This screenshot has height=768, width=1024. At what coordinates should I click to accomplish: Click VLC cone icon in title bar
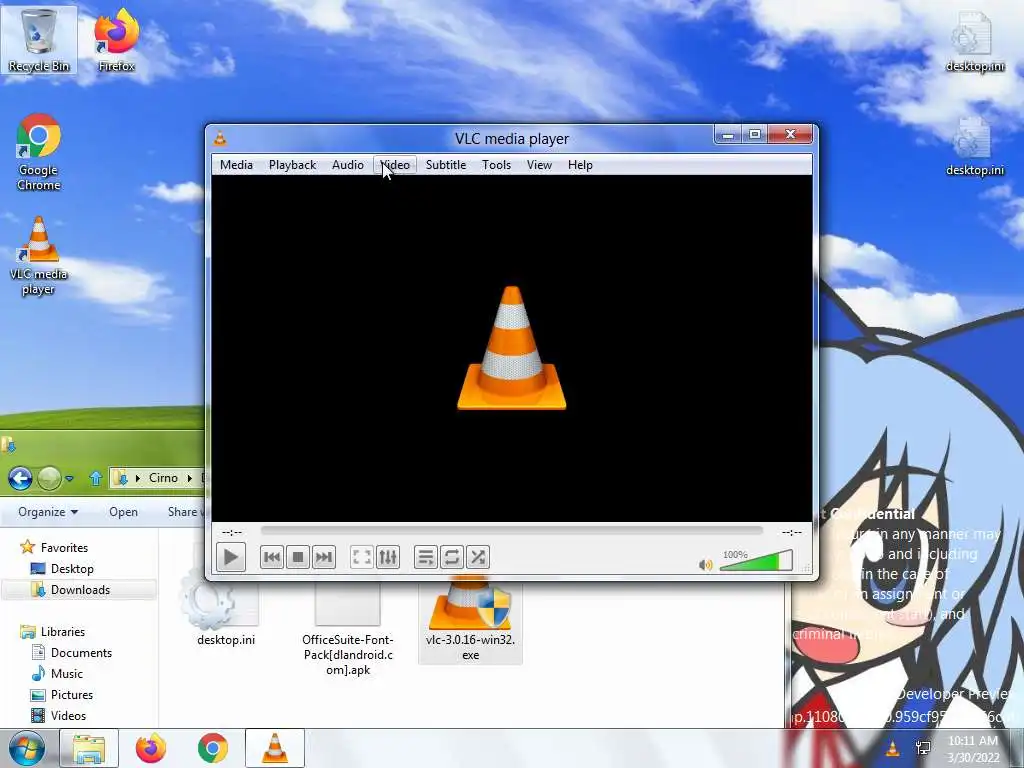click(221, 138)
